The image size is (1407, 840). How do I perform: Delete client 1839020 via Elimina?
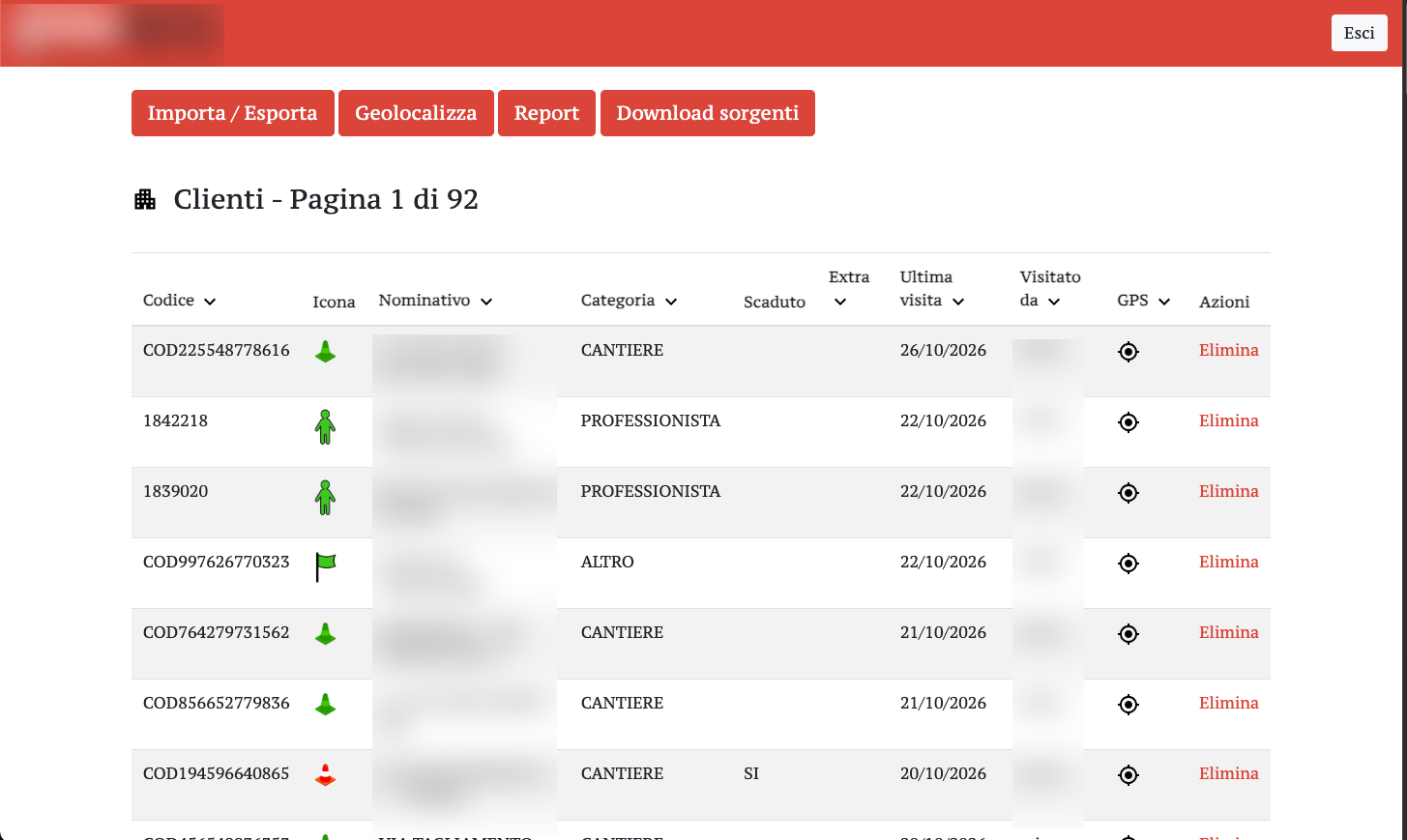pos(1229,491)
